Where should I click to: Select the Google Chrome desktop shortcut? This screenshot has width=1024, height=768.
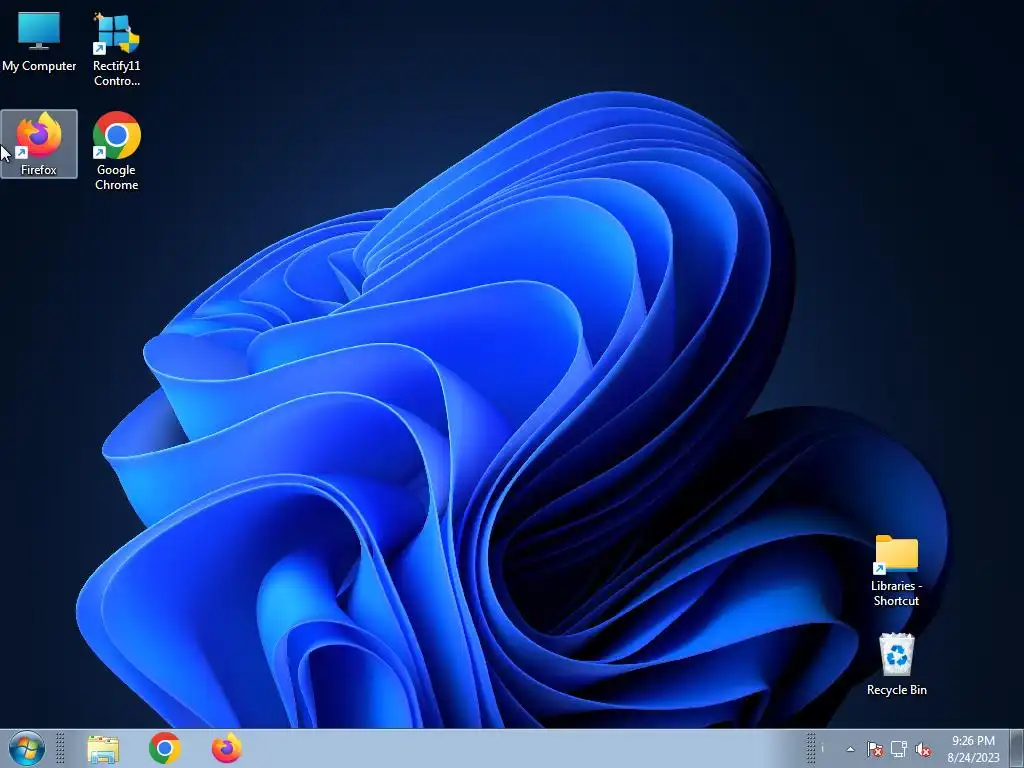[x=116, y=151]
